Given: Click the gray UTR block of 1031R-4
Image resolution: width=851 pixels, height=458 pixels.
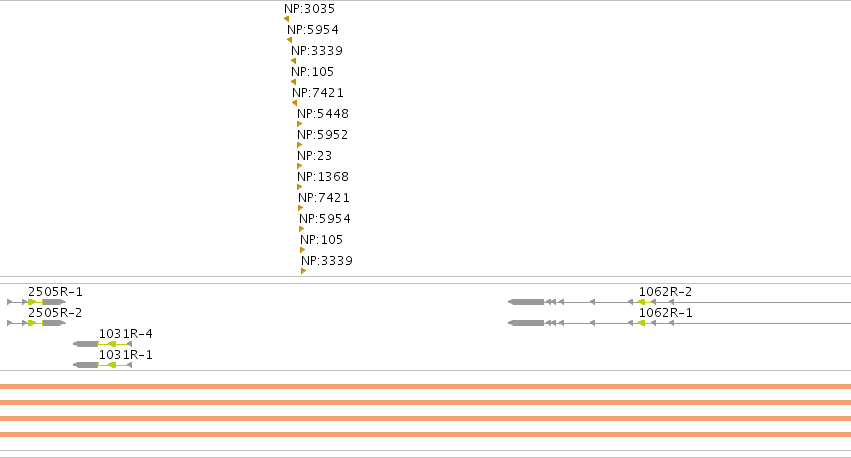Looking at the screenshot, I should tap(86, 344).
